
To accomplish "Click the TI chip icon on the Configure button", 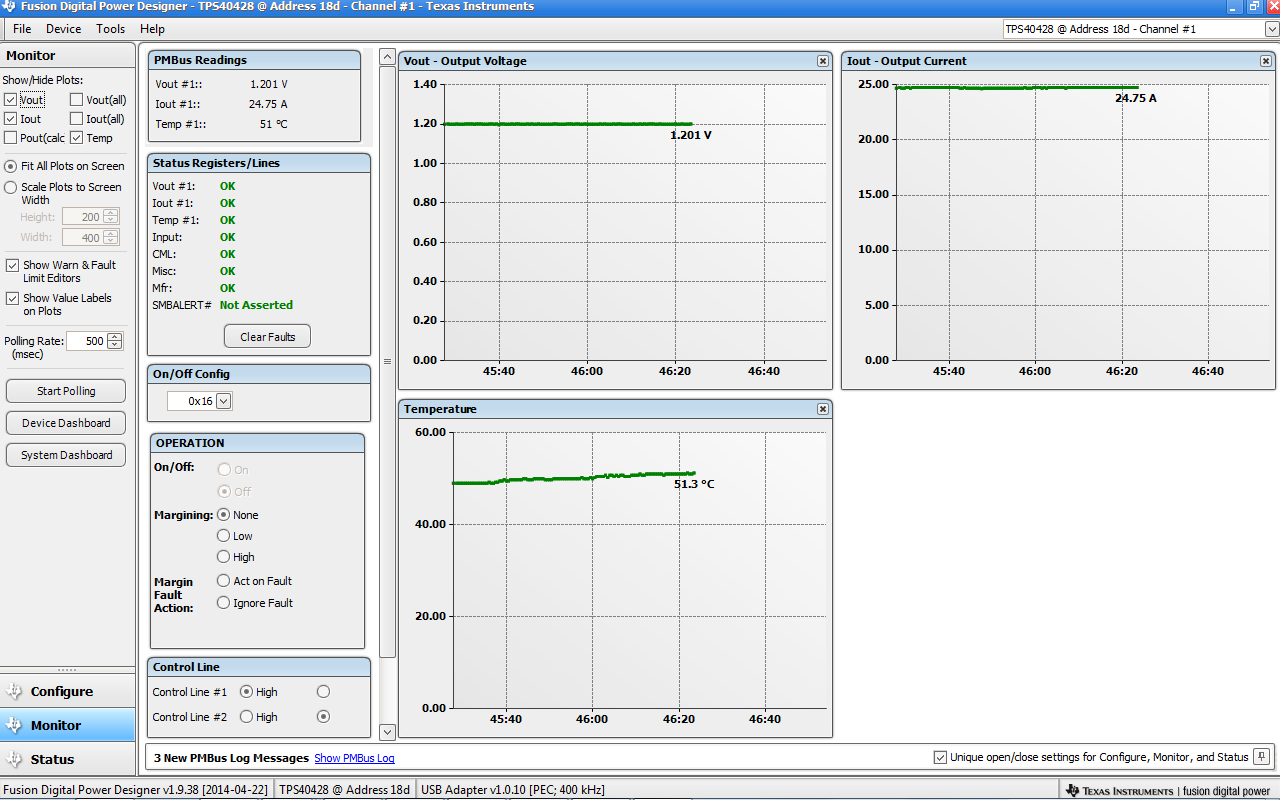I will coord(14,691).
